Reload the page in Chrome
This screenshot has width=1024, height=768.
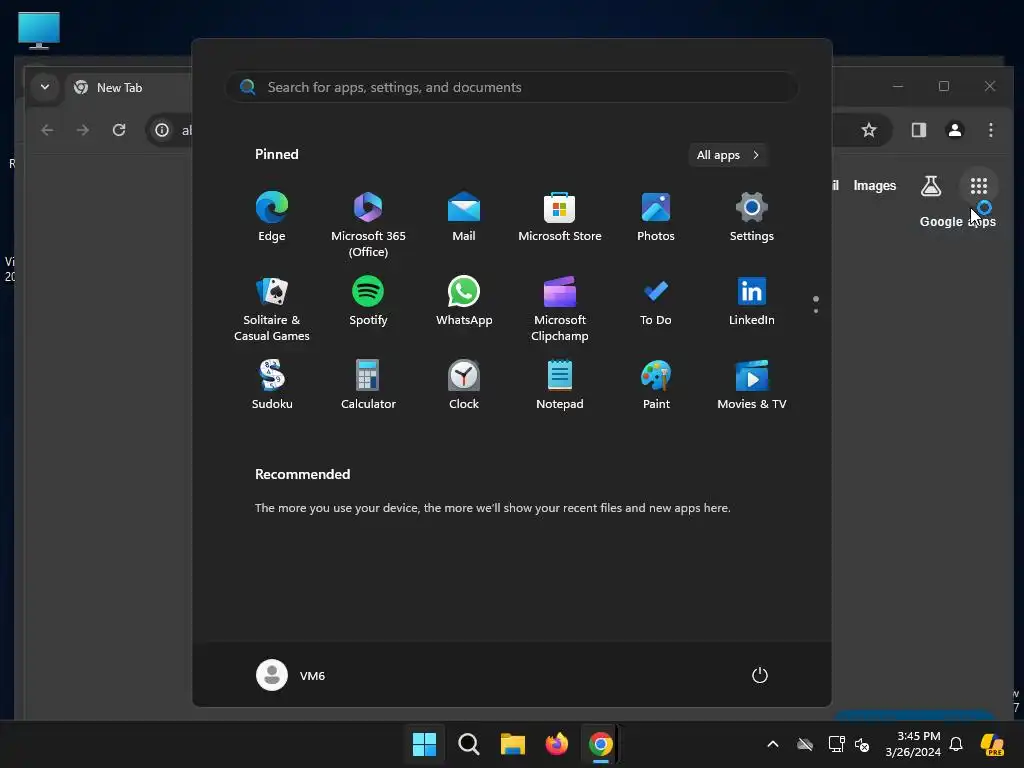click(119, 130)
